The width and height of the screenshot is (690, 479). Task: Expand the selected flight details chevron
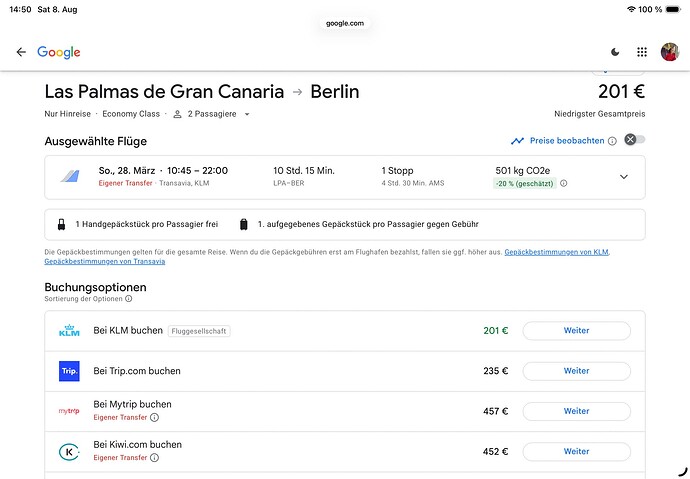(624, 177)
